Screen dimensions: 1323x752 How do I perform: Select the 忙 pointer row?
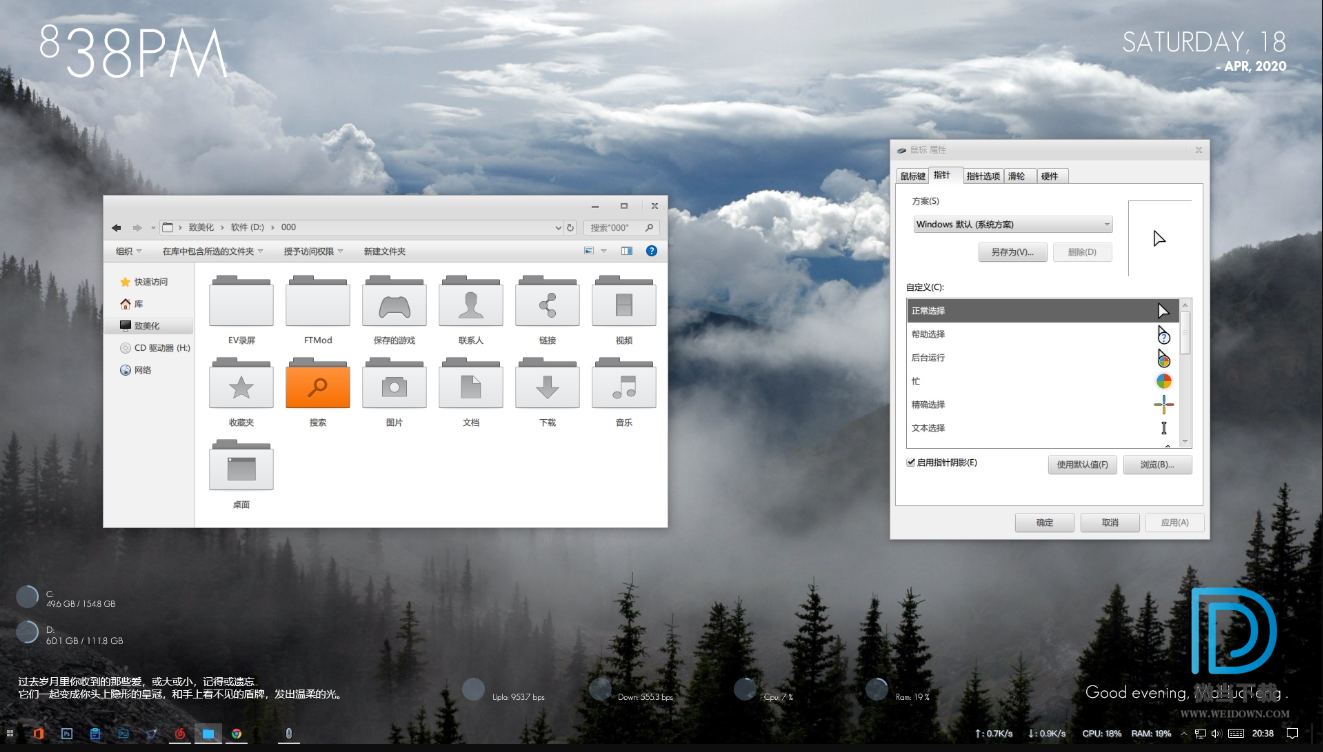(1043, 381)
